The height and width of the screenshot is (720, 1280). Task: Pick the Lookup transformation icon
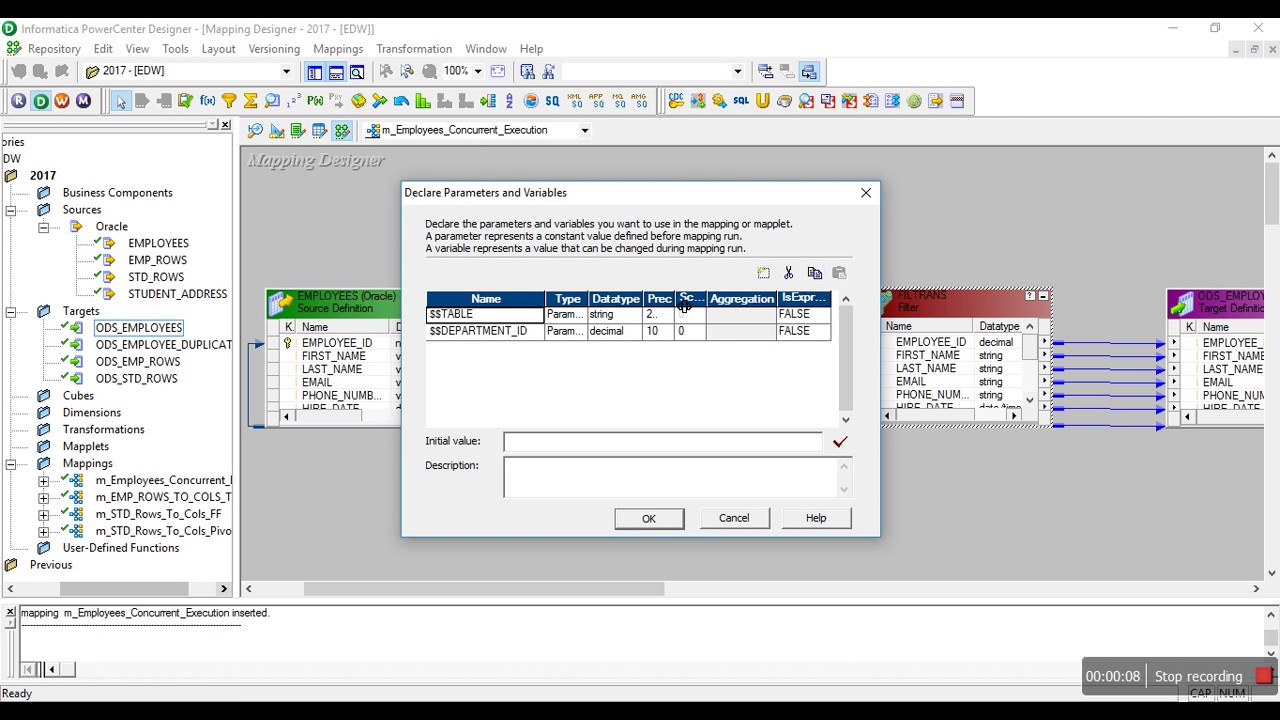point(272,101)
